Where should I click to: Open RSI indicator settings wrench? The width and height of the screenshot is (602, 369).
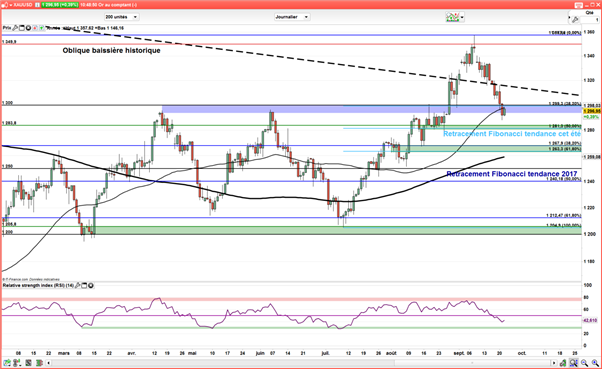point(78,285)
